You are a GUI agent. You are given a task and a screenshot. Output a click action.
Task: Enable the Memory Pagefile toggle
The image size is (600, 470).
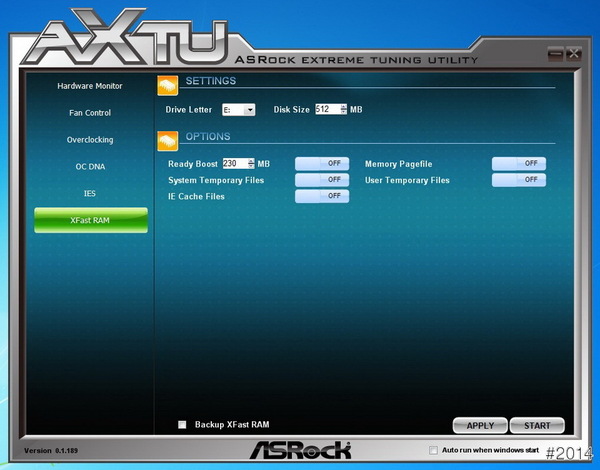[x=518, y=163]
